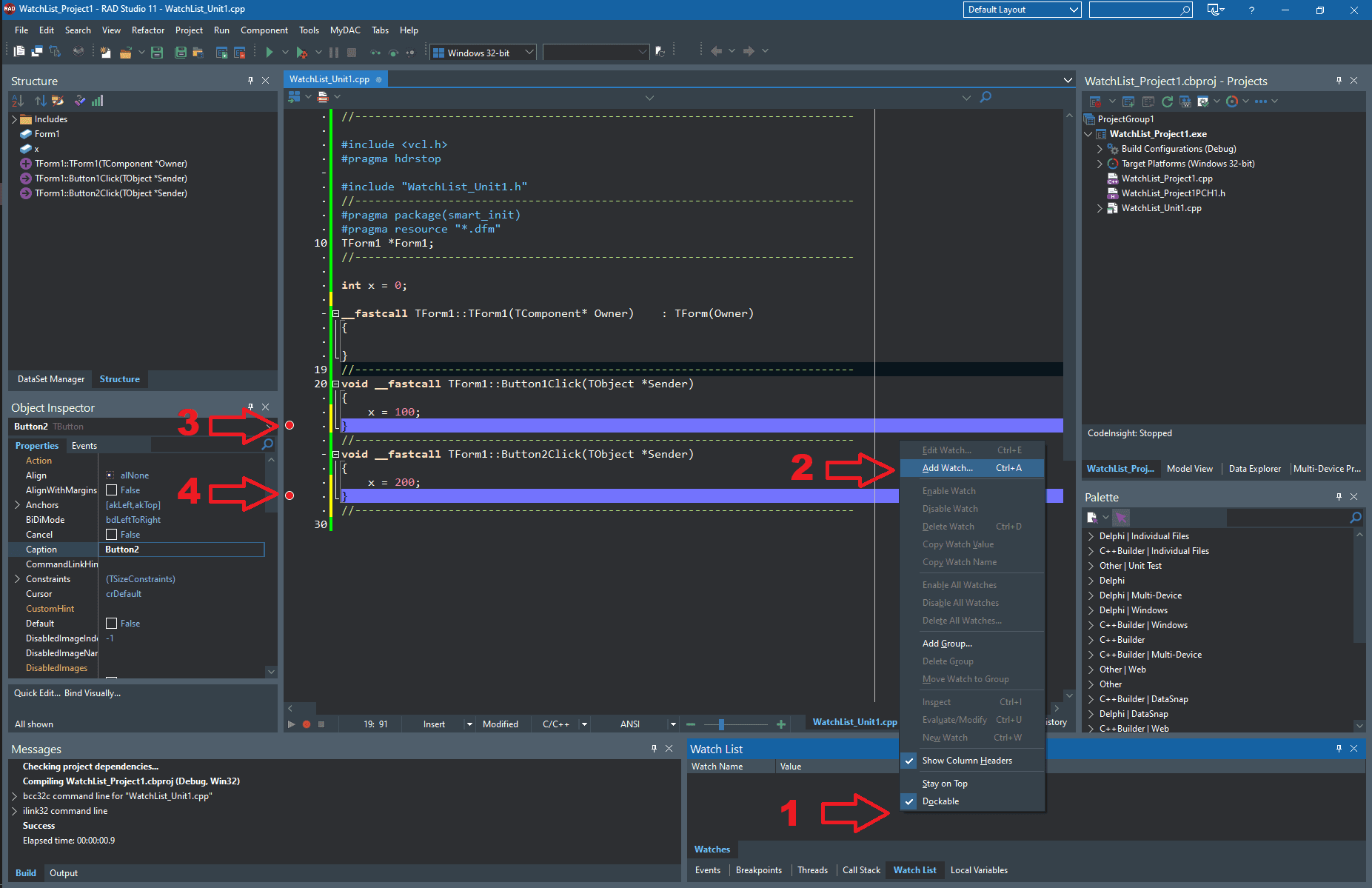This screenshot has height=888, width=1372.
Task: Select Add Group... from context menu
Action: click(972, 644)
